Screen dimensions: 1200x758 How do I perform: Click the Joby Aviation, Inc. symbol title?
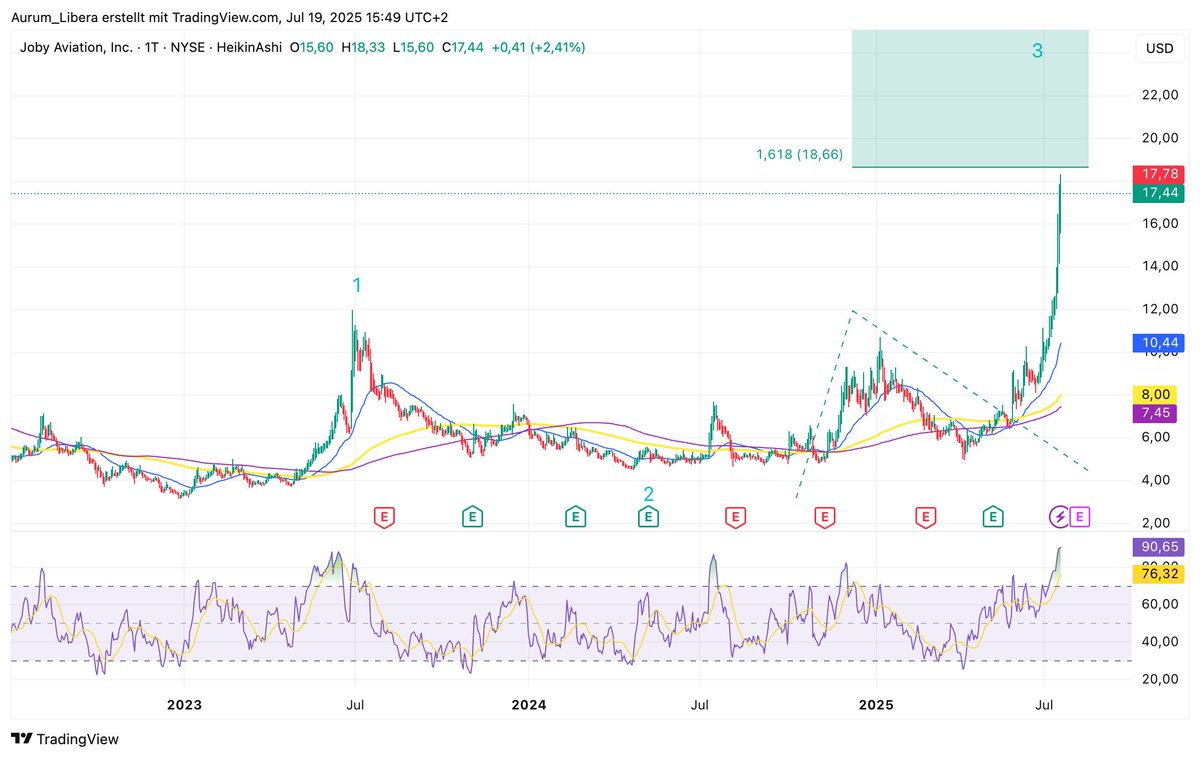[77, 47]
